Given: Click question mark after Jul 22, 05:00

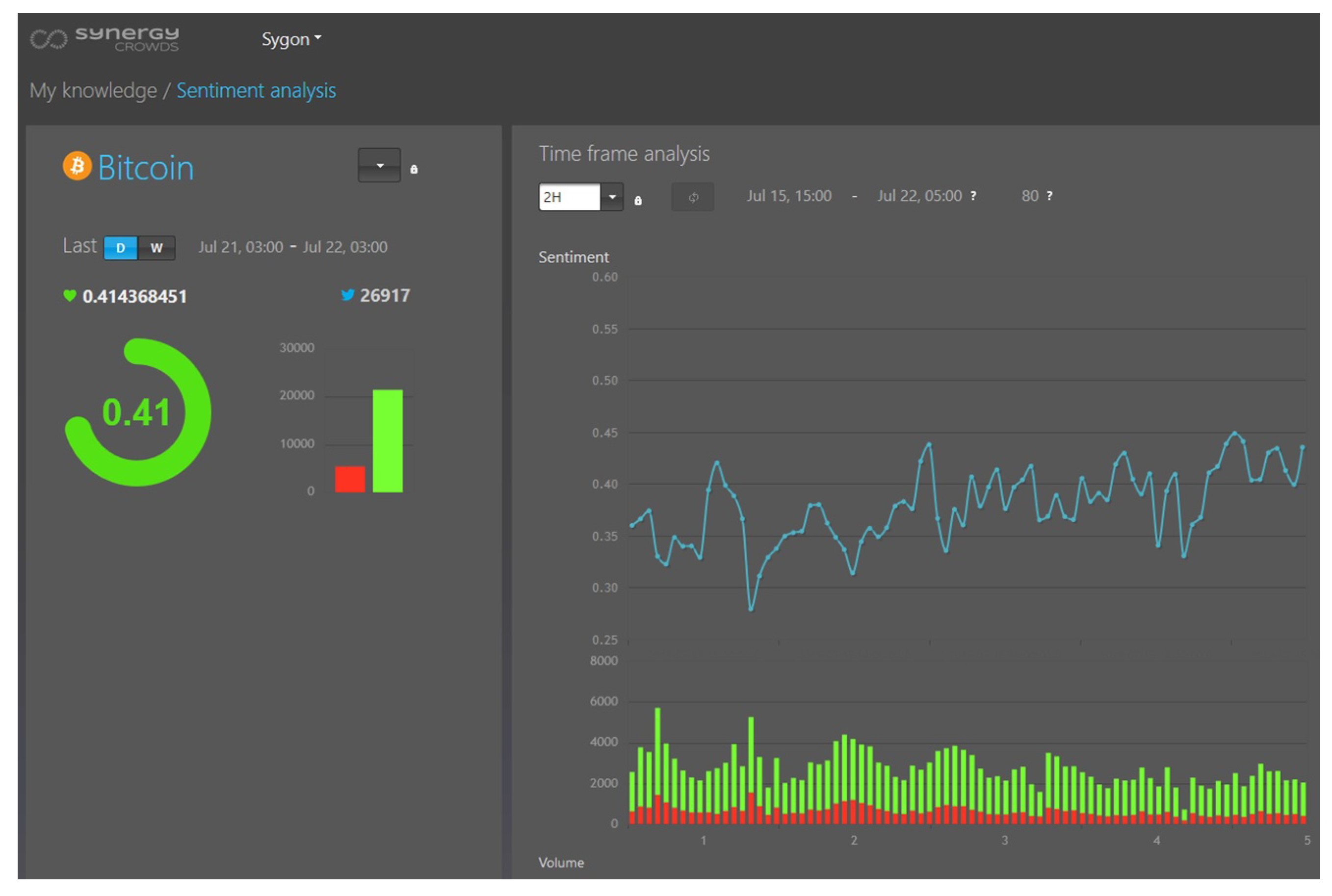Looking at the screenshot, I should click(x=973, y=196).
